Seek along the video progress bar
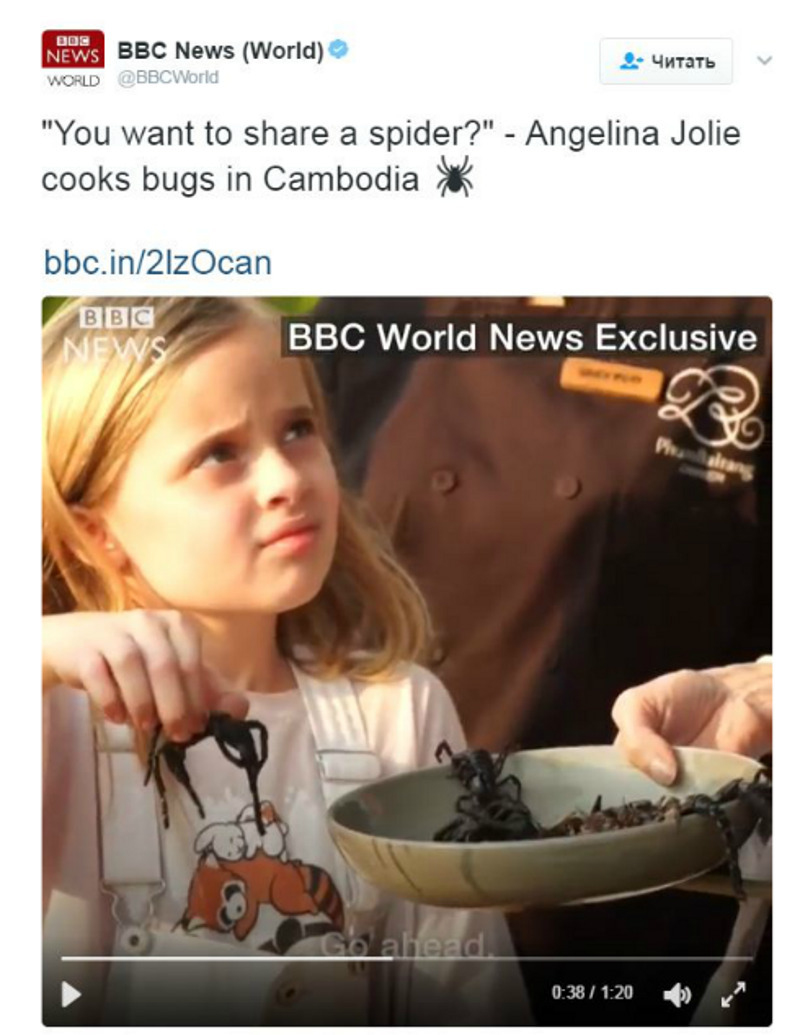Viewport: 800px width, 1035px height. 407,958
